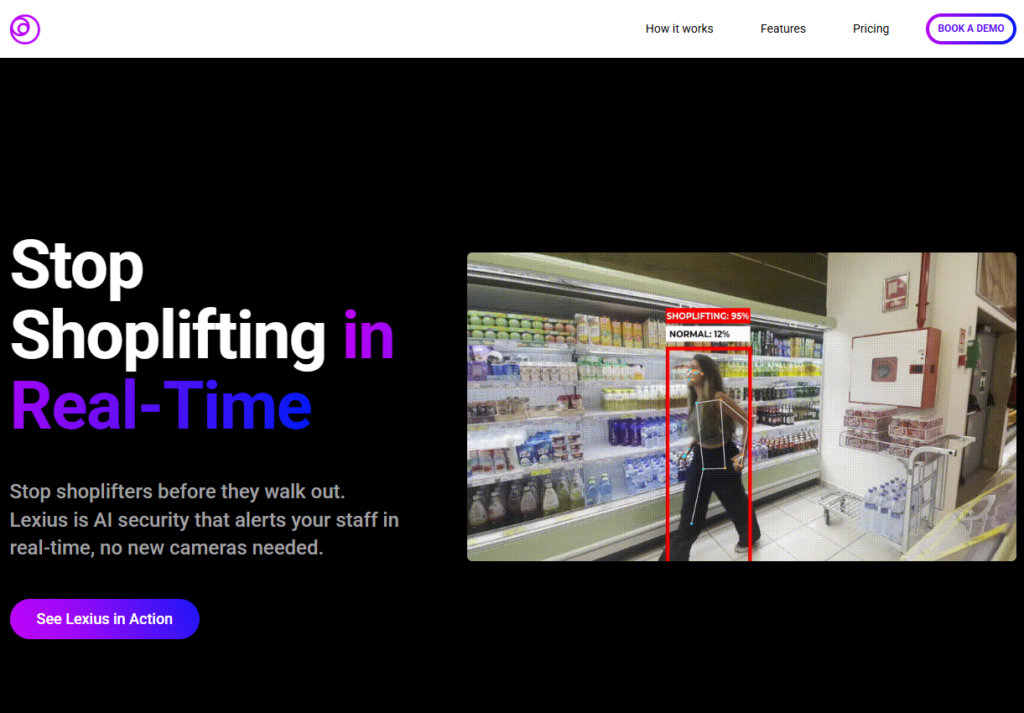Open the How it works section

pos(679,29)
